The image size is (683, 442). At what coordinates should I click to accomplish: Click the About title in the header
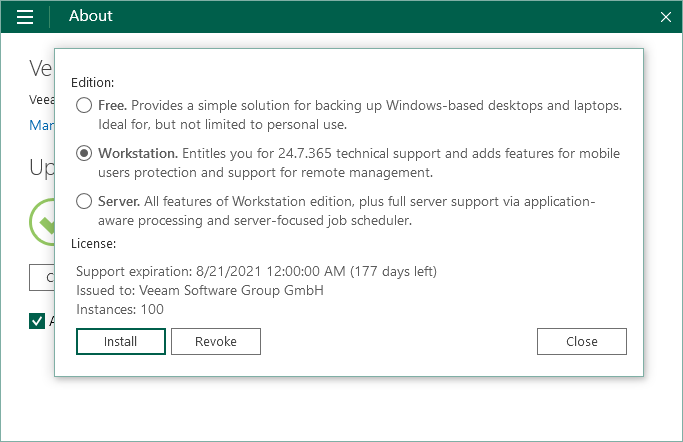pyautogui.click(x=91, y=17)
